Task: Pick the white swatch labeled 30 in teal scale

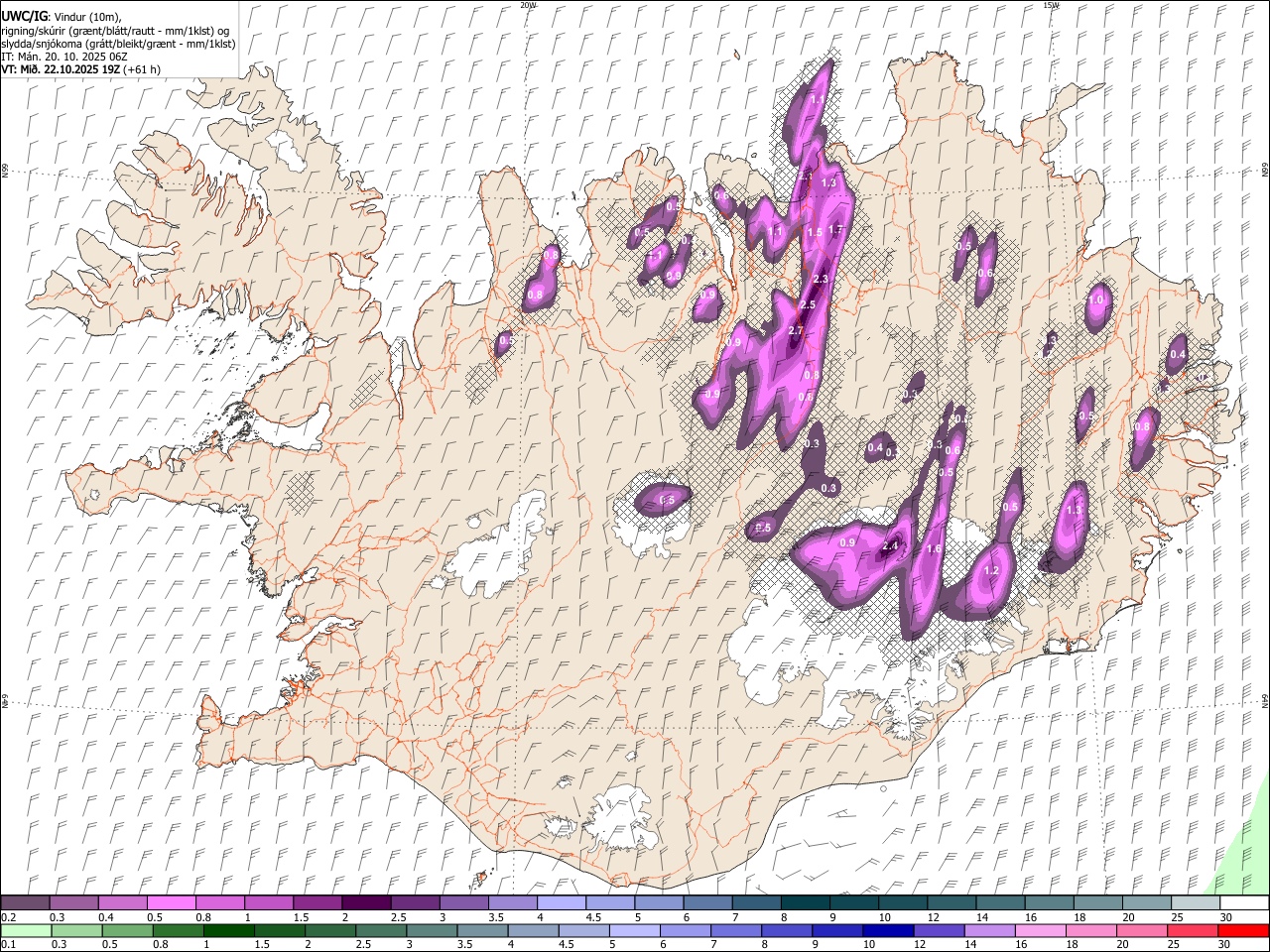Action: click(1244, 903)
